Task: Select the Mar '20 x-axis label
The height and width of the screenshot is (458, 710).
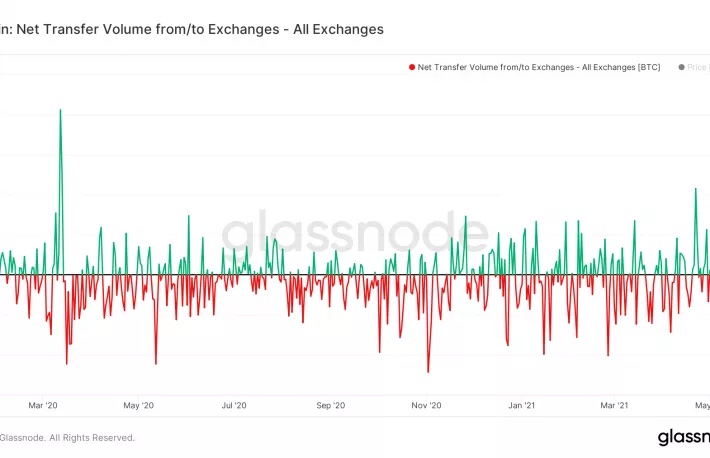Action: (43, 405)
